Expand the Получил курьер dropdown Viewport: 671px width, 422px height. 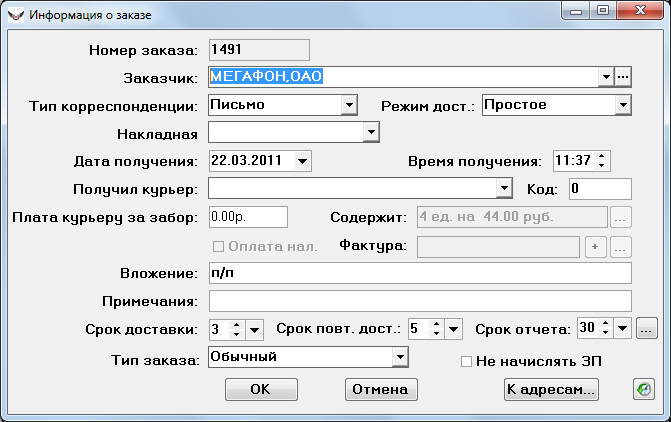click(x=504, y=189)
